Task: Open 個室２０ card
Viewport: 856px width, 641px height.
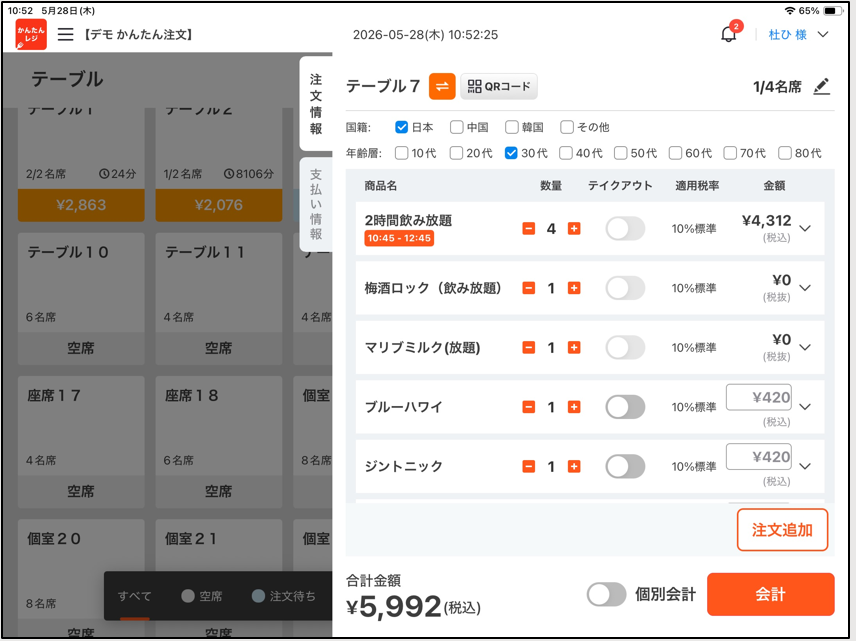Action: (81, 578)
